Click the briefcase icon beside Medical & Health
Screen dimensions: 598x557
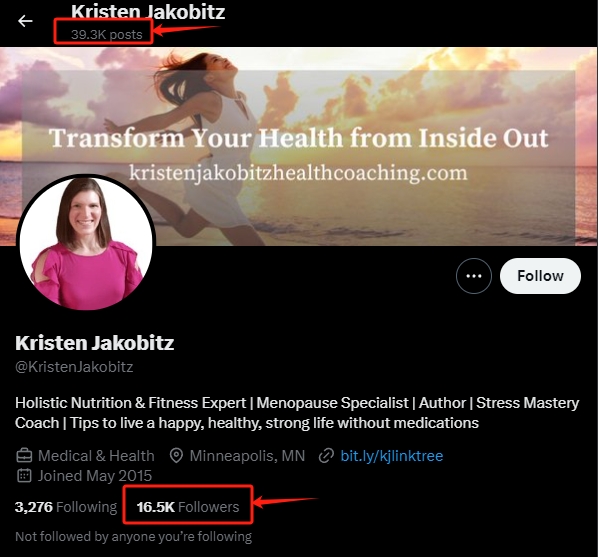[24, 456]
